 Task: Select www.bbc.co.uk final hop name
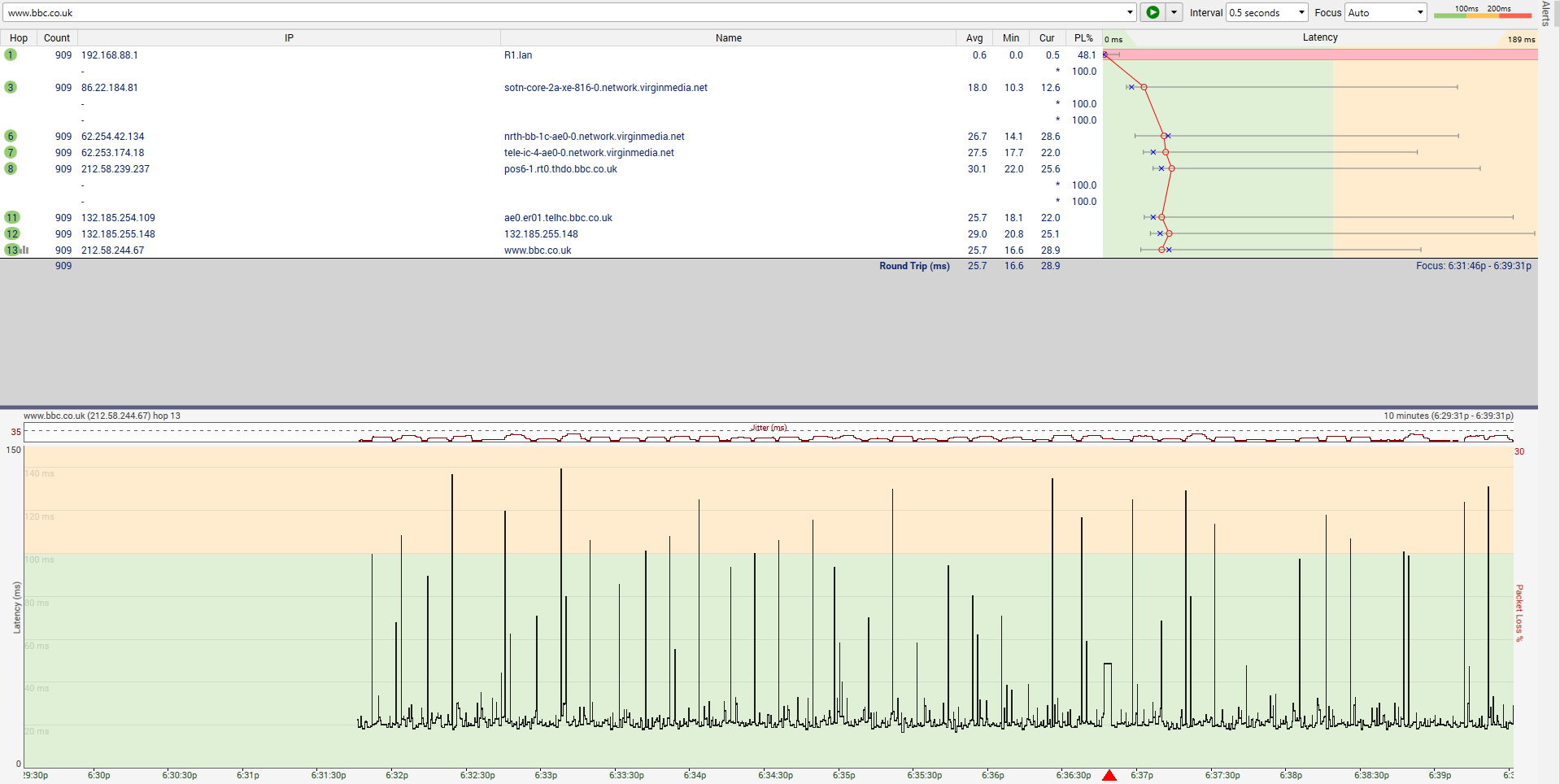pyautogui.click(x=538, y=250)
